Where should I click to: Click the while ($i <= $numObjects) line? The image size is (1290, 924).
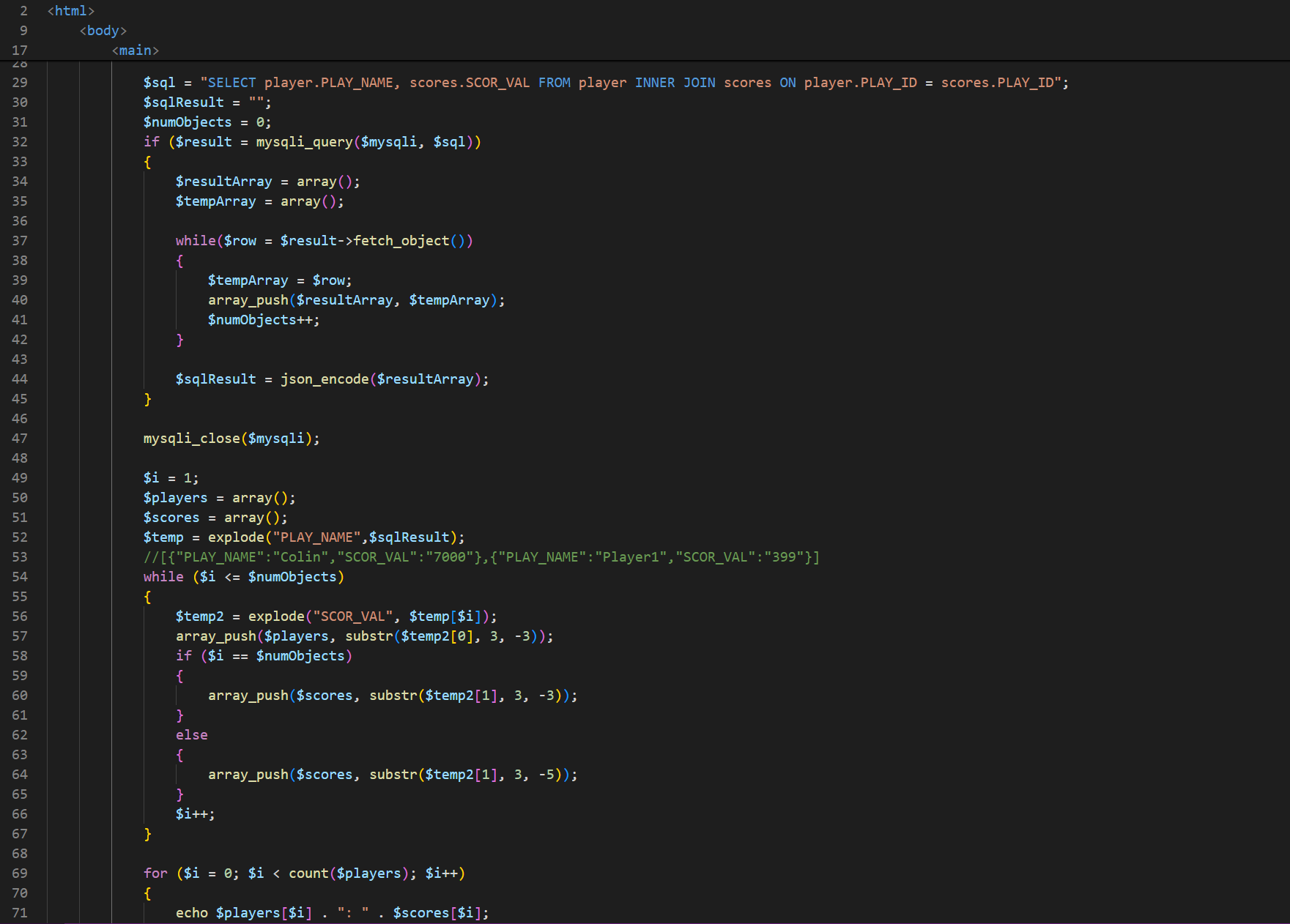(243, 577)
